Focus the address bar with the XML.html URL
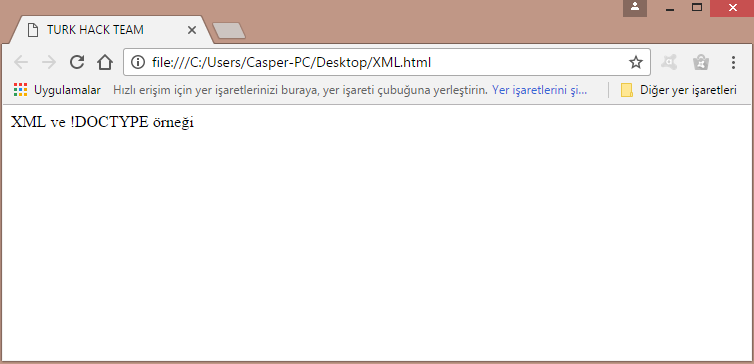Image resolution: width=754 pixels, height=364 pixels. tap(387, 62)
